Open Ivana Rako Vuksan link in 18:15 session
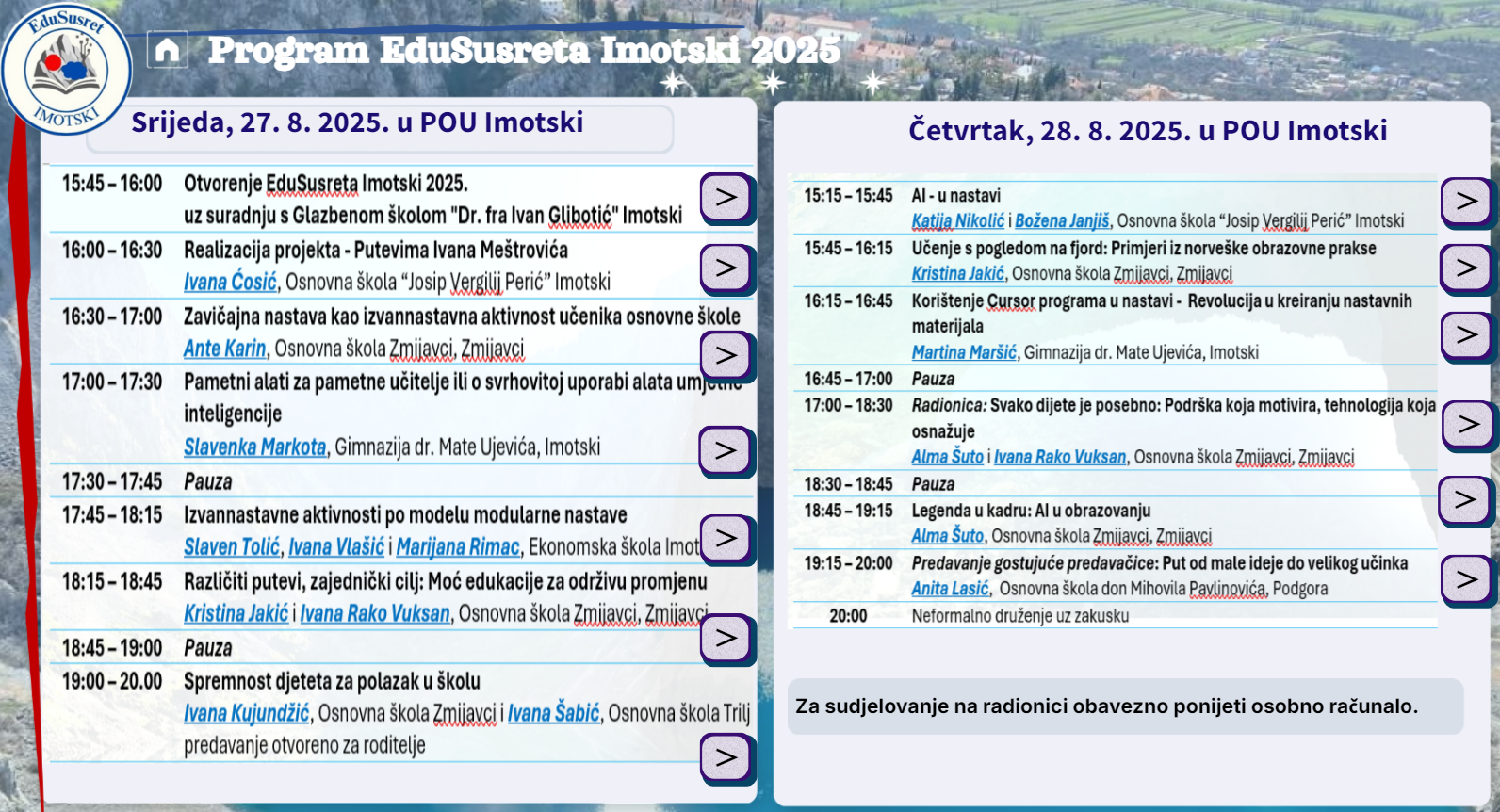Screen dimensions: 1500x812 click(x=375, y=613)
